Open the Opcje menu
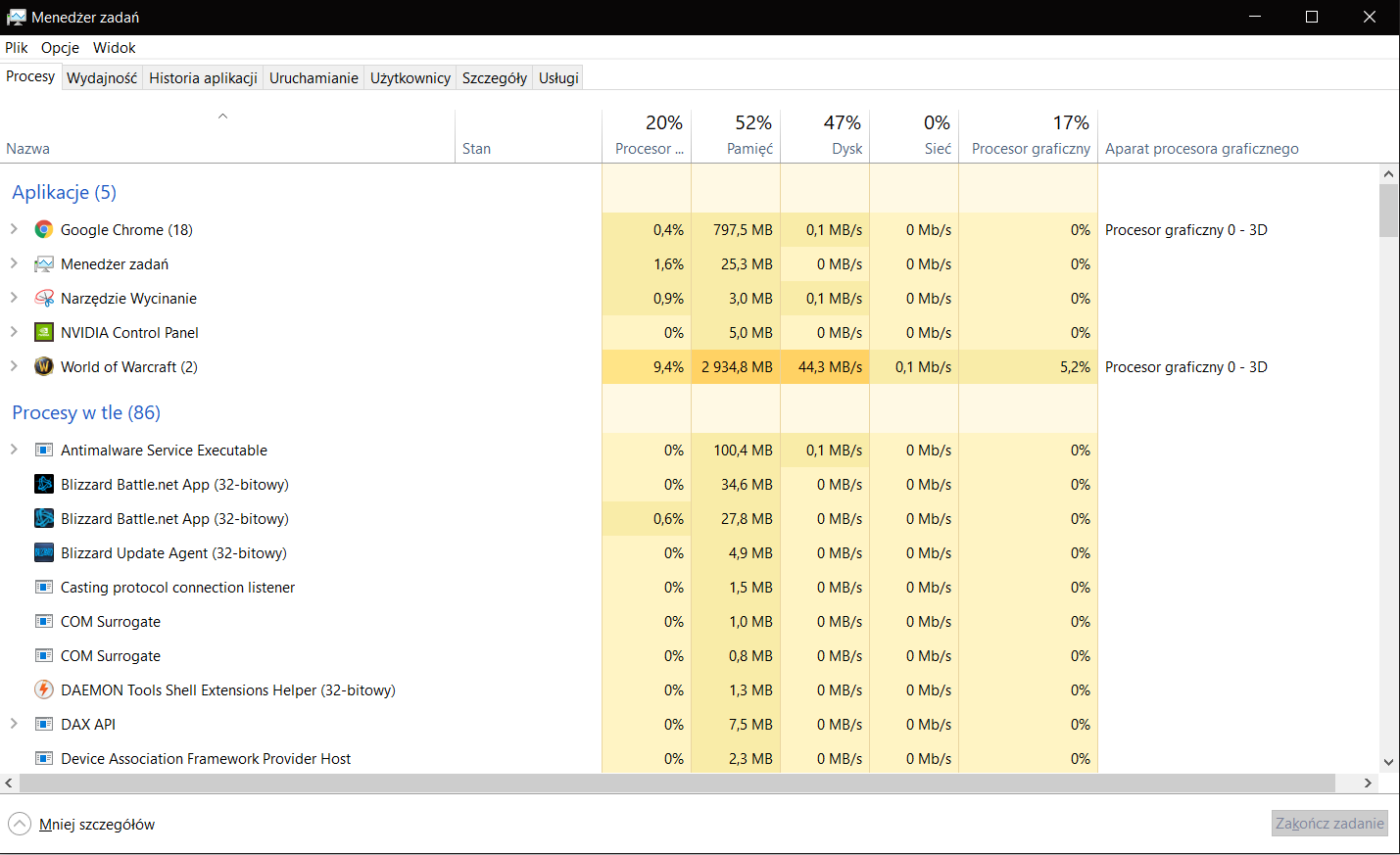The image size is (1400, 855). click(60, 47)
